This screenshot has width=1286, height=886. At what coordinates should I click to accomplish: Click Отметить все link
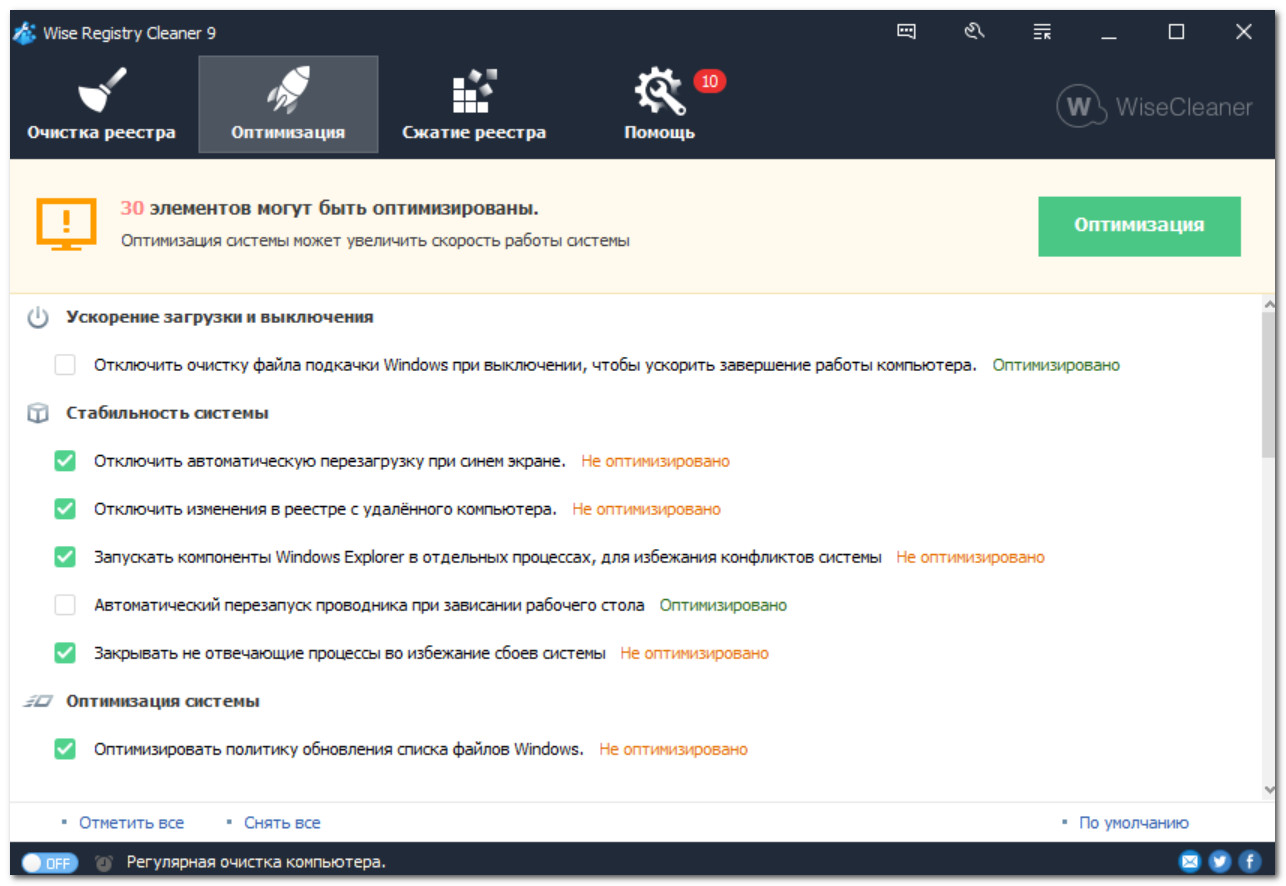point(132,823)
